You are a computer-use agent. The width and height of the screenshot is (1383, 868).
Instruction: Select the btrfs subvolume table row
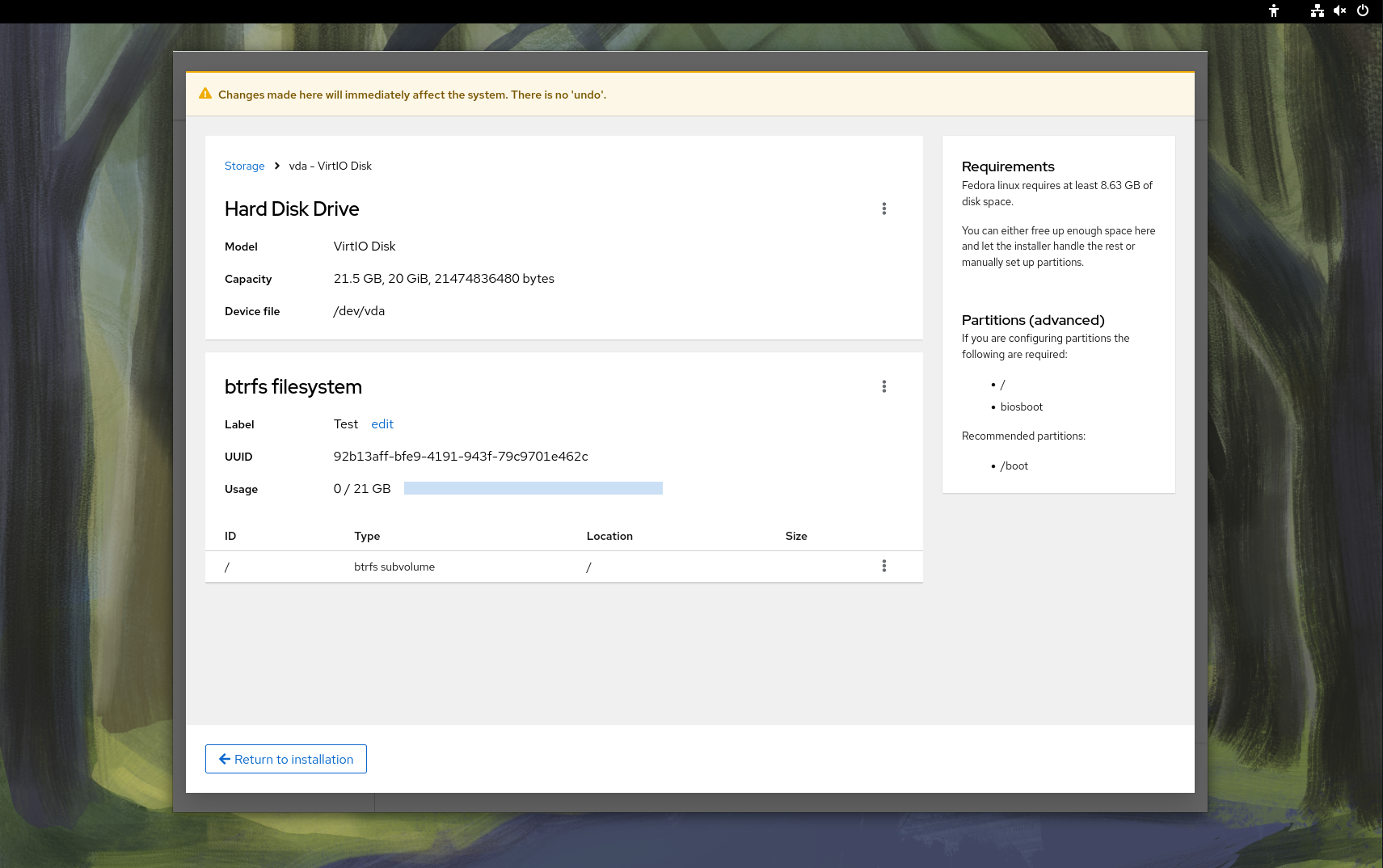point(485,567)
